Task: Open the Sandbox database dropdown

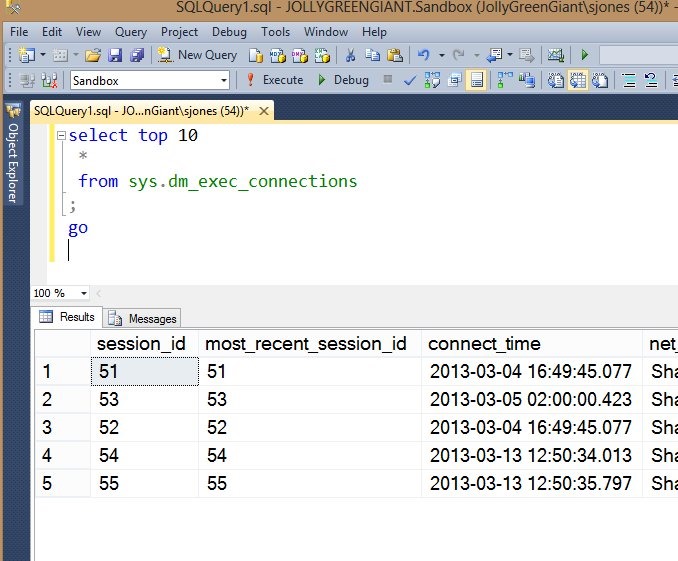Action: point(223,80)
